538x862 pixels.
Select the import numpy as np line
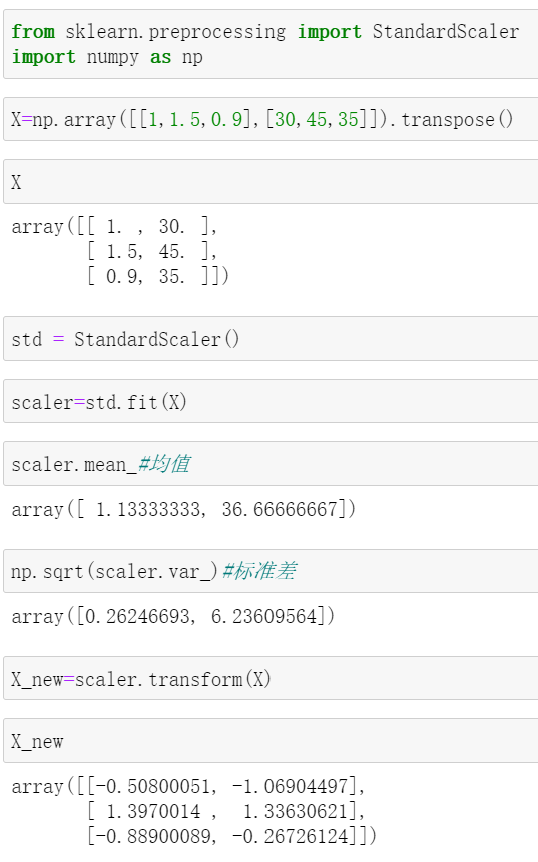107,57
